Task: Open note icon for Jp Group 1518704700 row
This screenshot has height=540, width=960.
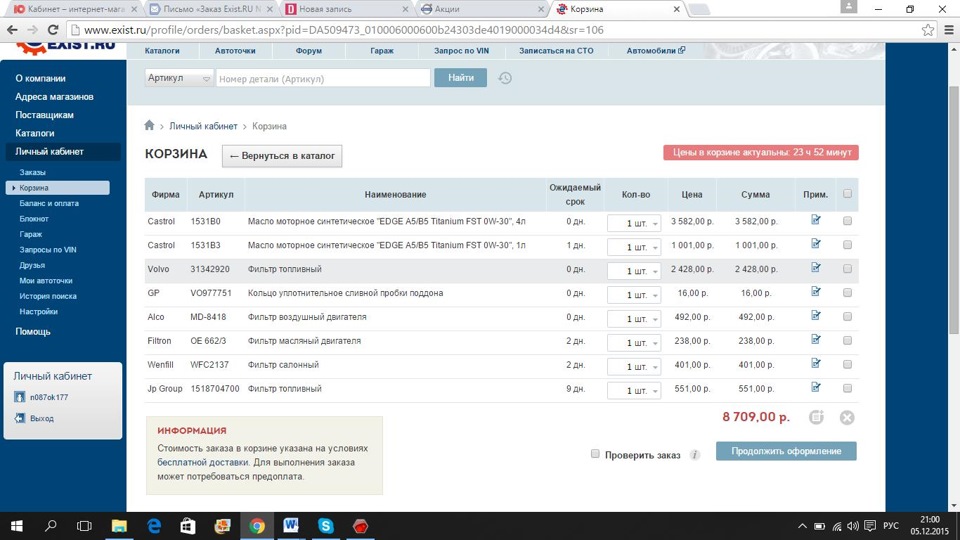Action: coord(816,386)
